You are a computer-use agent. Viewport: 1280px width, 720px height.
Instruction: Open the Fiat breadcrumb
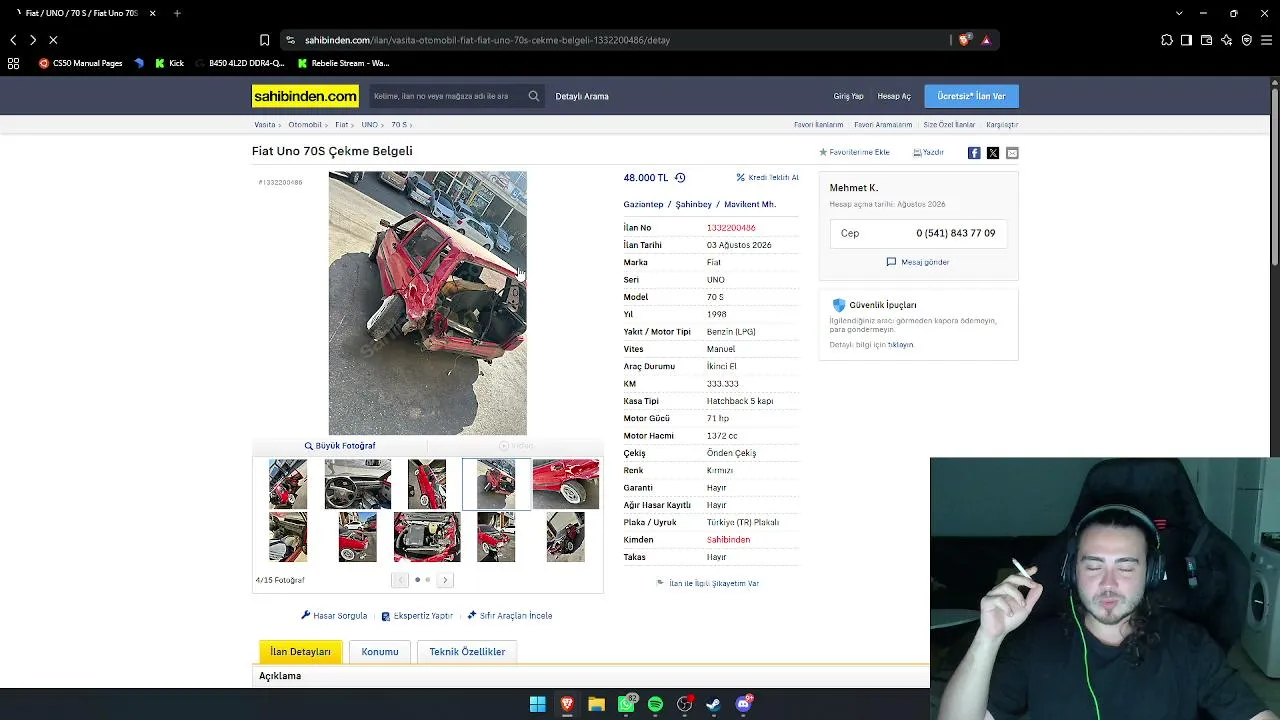pos(342,125)
